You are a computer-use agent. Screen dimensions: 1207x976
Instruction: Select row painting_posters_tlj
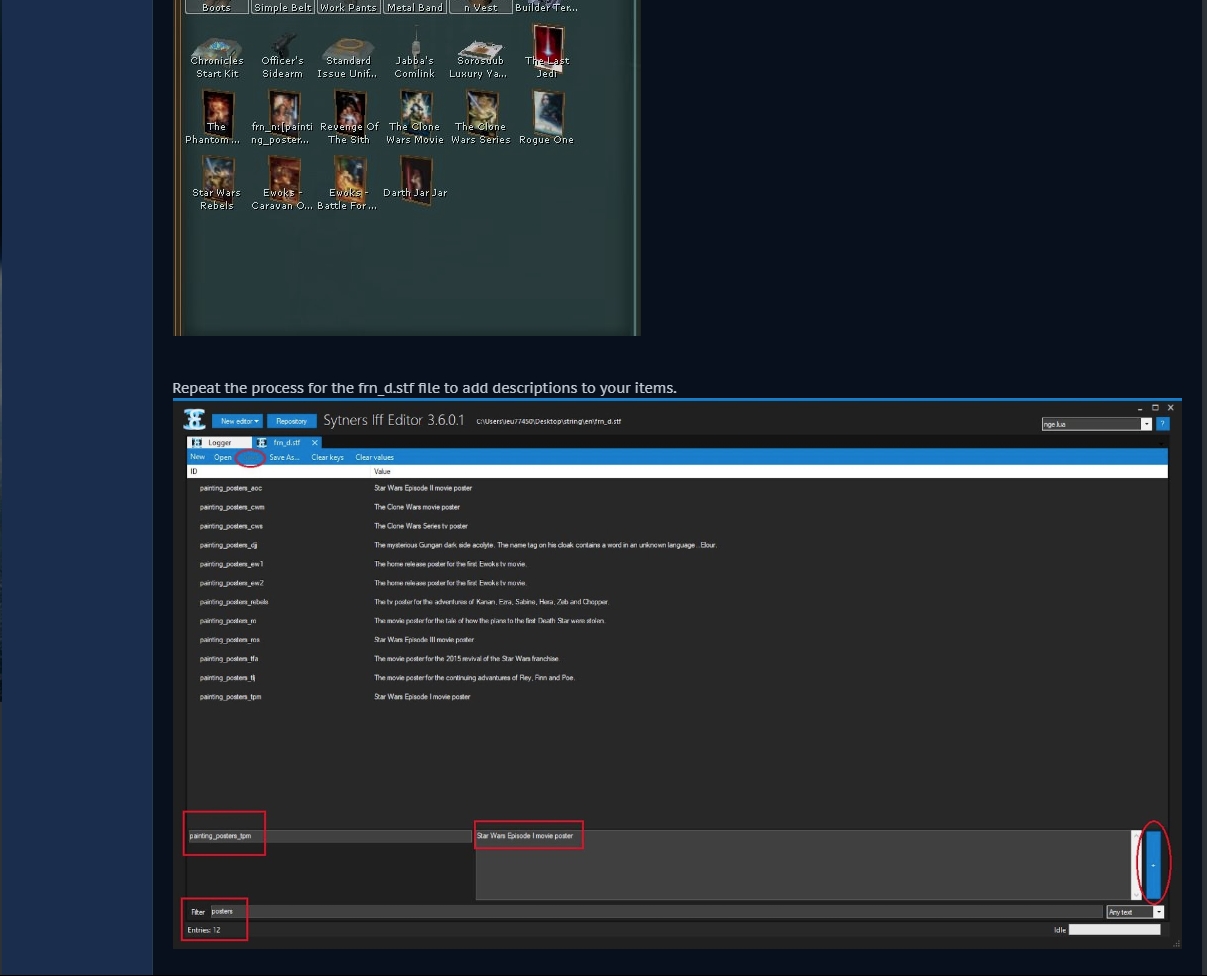(677, 678)
